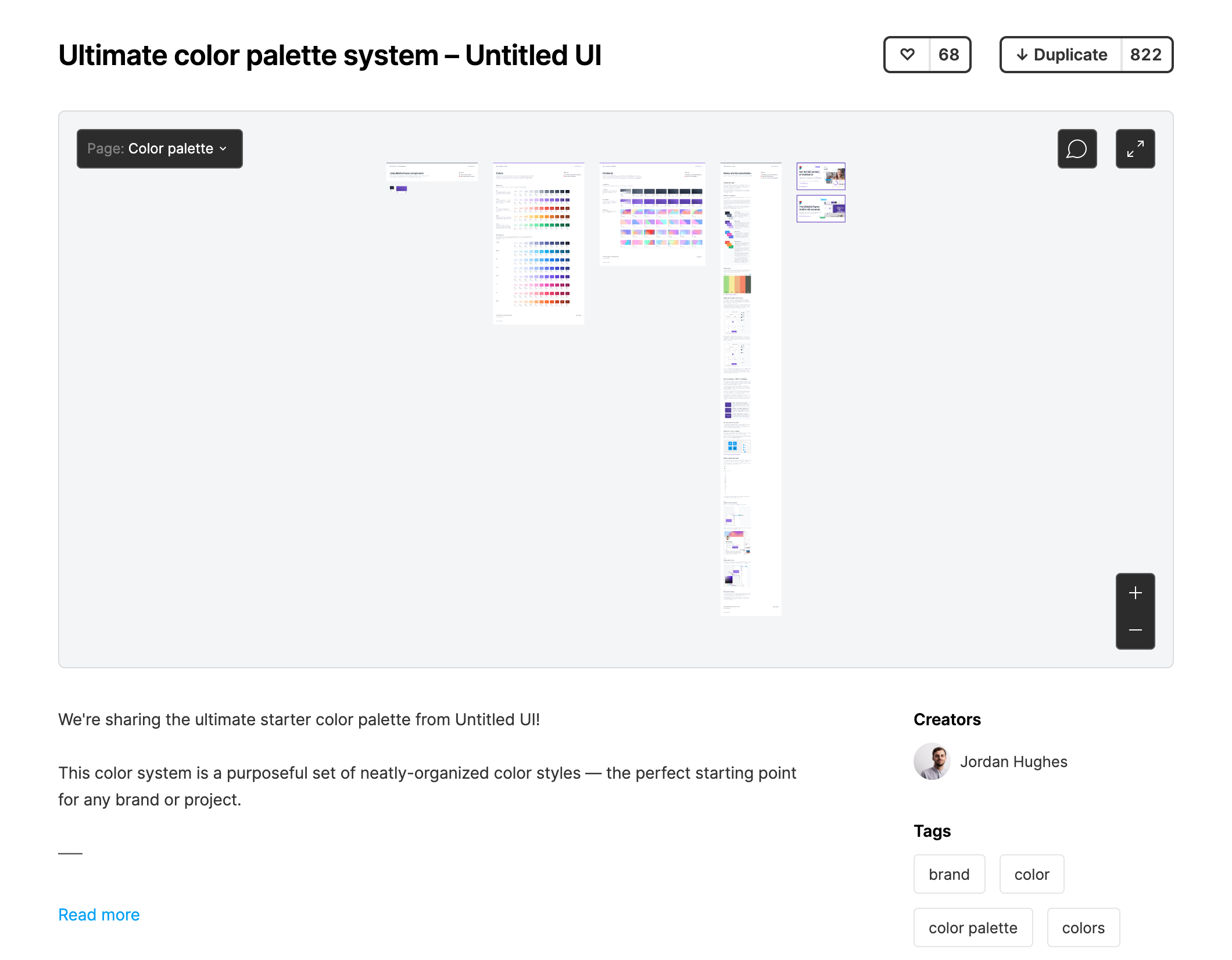Image resolution: width=1232 pixels, height=960 pixels.
Task: Select the color palette tag
Action: click(973, 927)
